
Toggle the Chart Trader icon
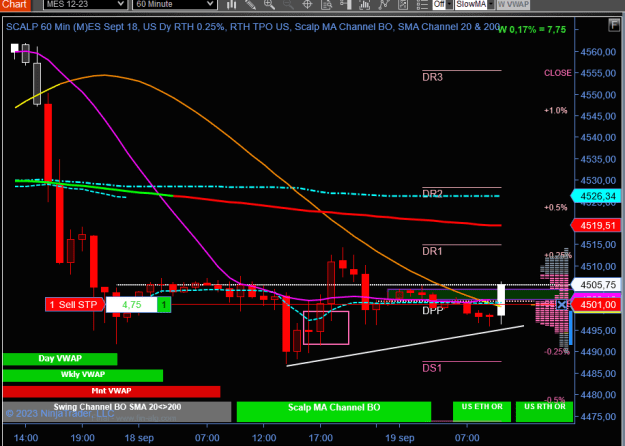pyautogui.click(x=345, y=4)
